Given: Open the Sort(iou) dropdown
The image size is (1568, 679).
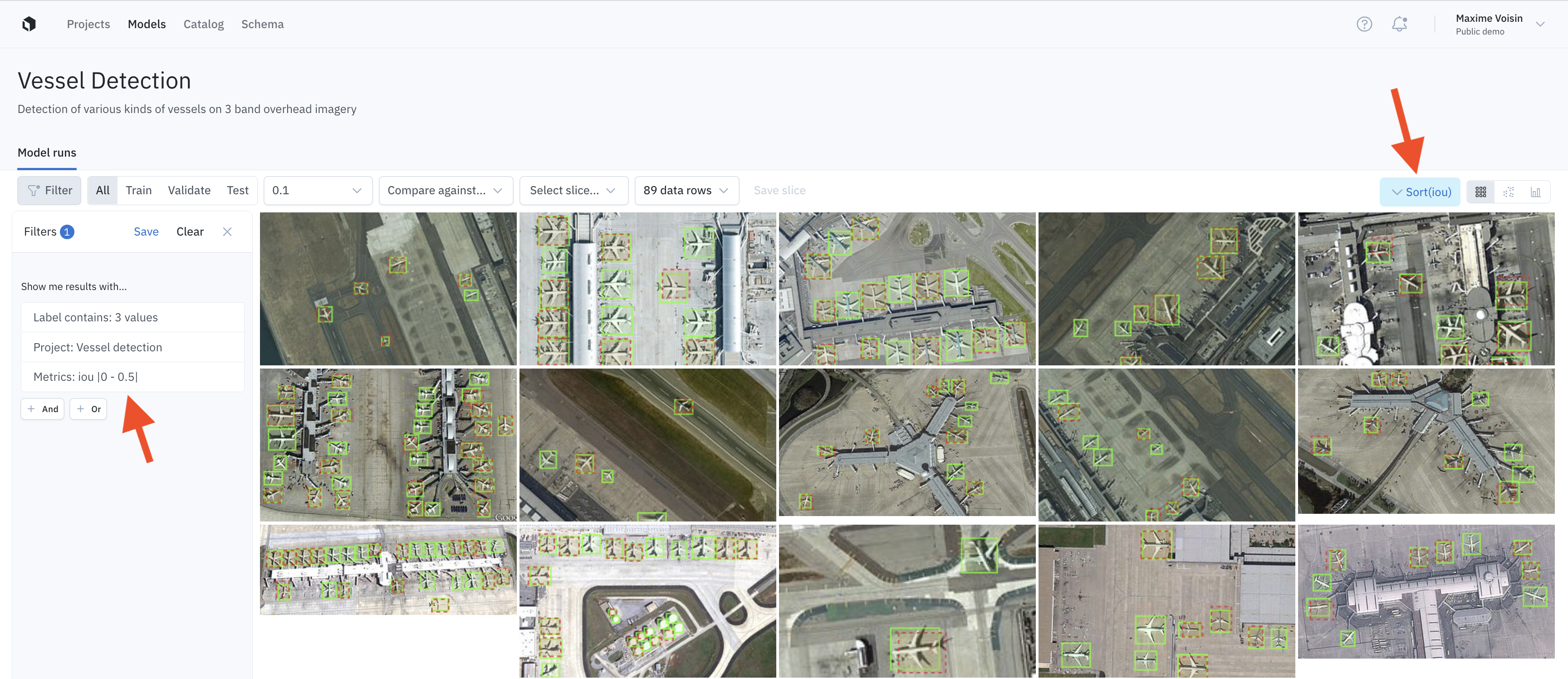Looking at the screenshot, I should [x=1420, y=192].
